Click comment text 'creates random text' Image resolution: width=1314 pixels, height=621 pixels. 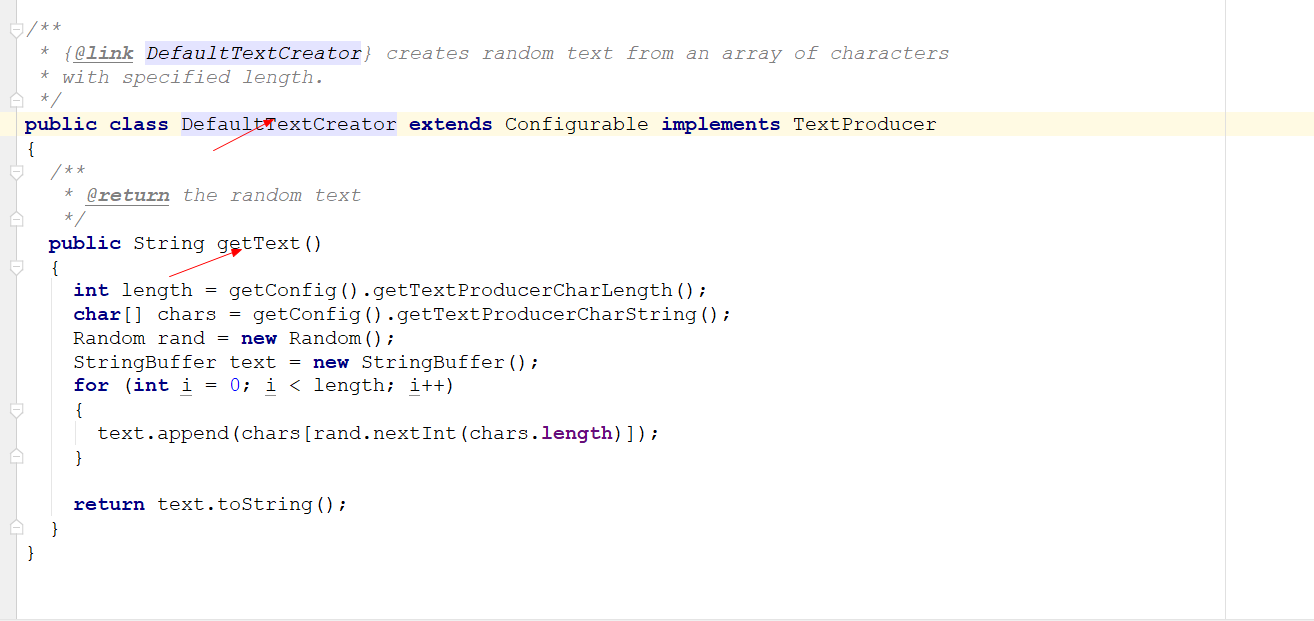click(x=500, y=53)
